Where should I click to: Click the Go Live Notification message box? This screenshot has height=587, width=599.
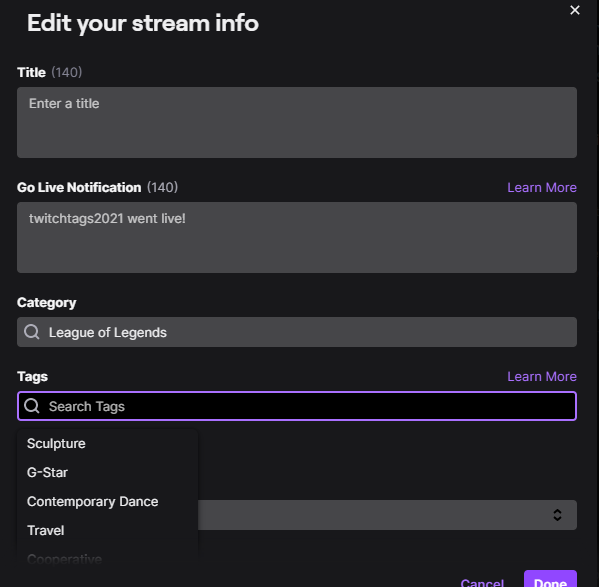pos(297,238)
